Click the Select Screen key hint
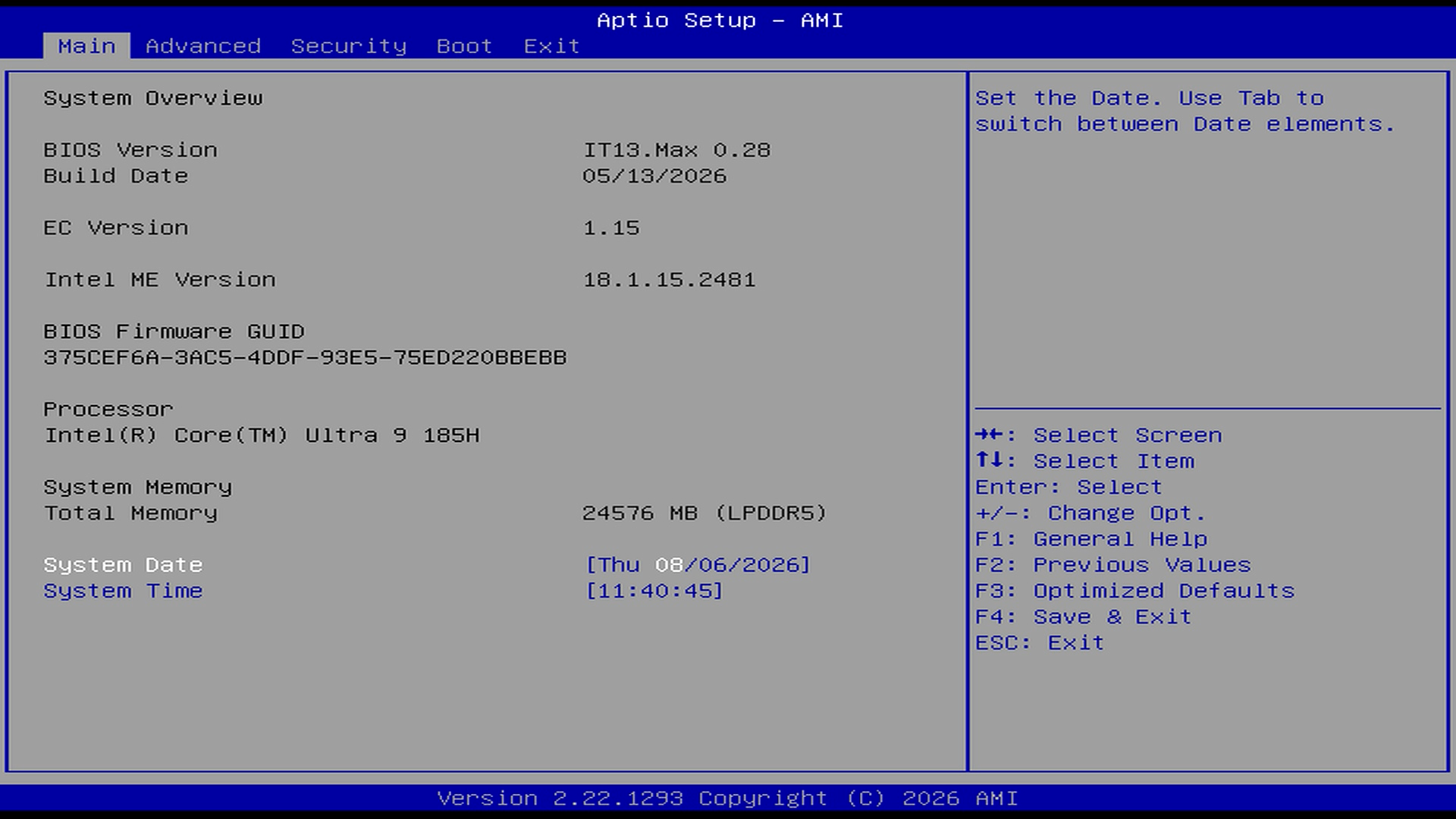 tap(1098, 435)
